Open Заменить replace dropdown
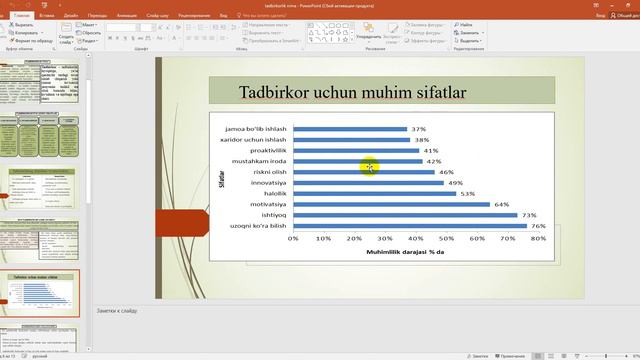Screen dimensions: 640x360 [469, 33]
